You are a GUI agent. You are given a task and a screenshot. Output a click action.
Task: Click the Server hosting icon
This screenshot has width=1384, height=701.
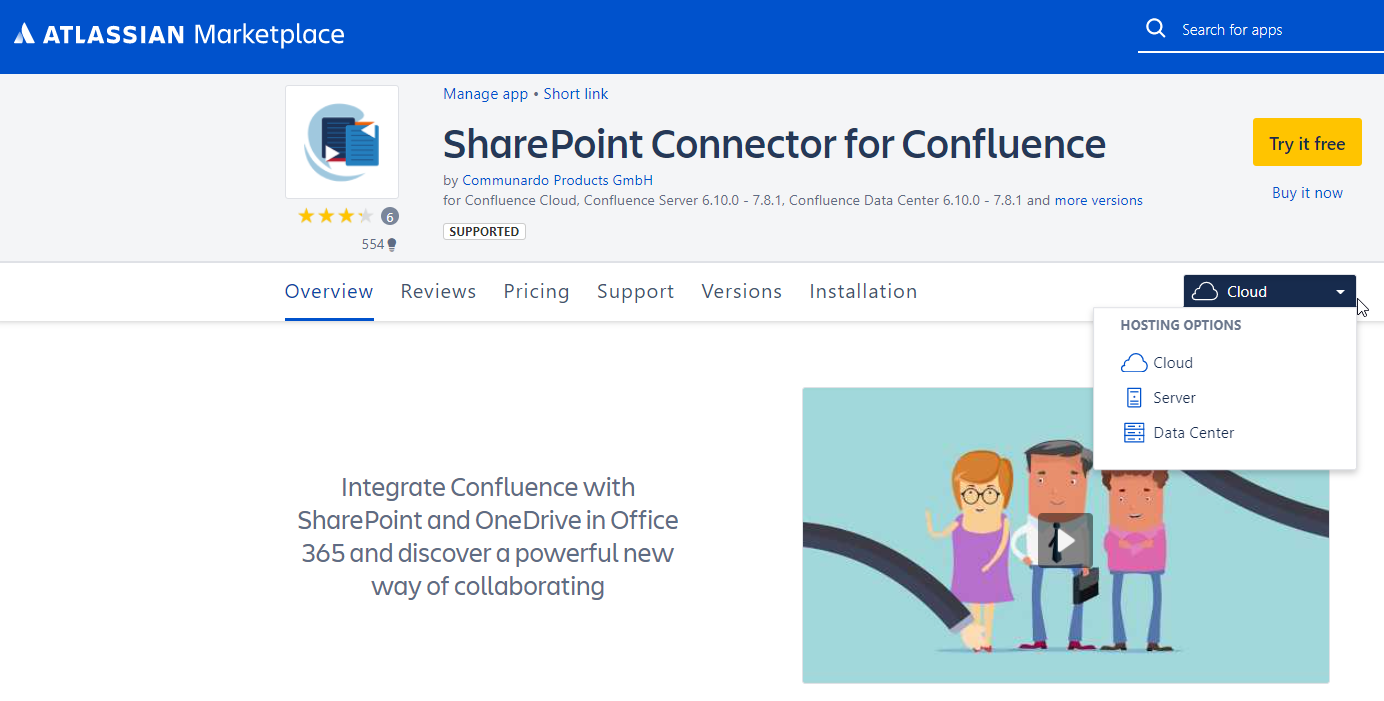(x=1133, y=398)
